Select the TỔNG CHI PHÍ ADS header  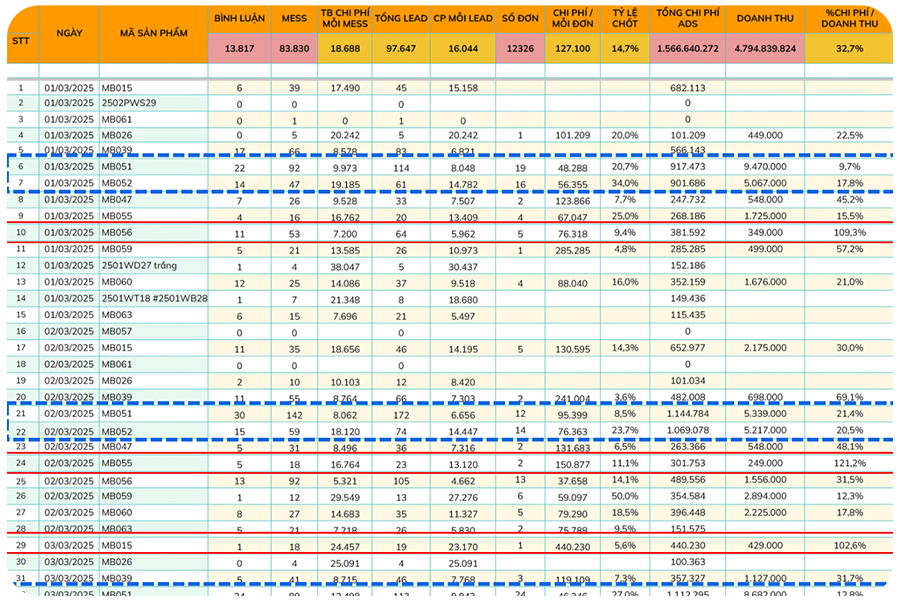click(x=687, y=19)
